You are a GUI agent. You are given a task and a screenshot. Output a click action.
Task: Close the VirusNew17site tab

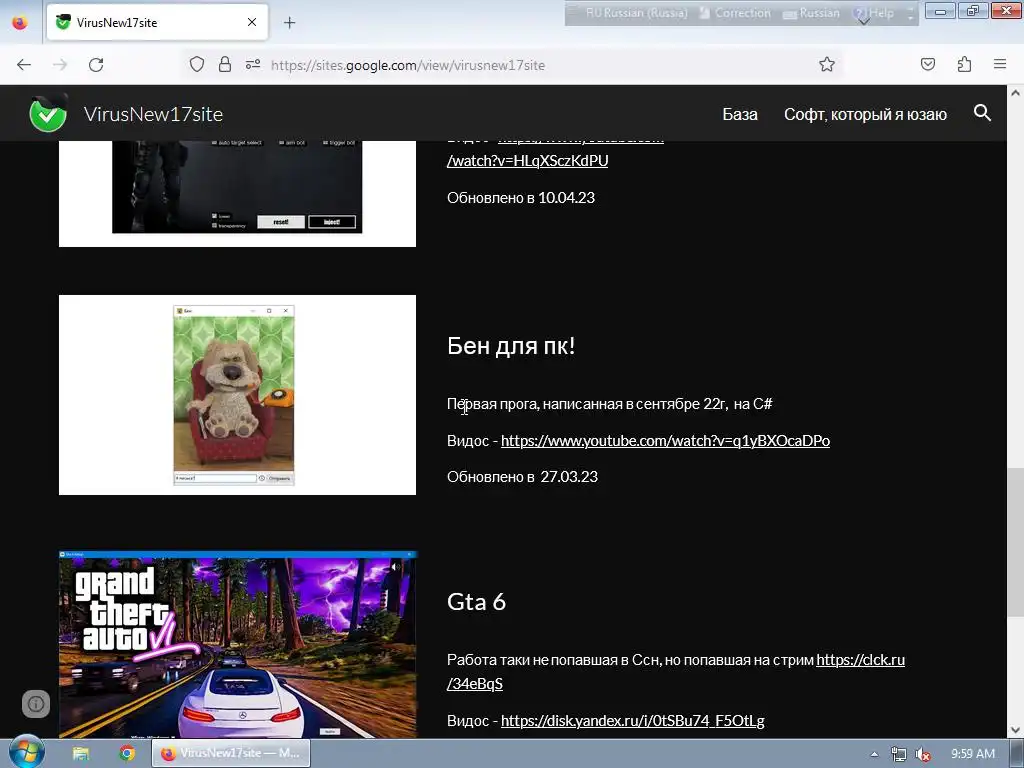pos(252,22)
